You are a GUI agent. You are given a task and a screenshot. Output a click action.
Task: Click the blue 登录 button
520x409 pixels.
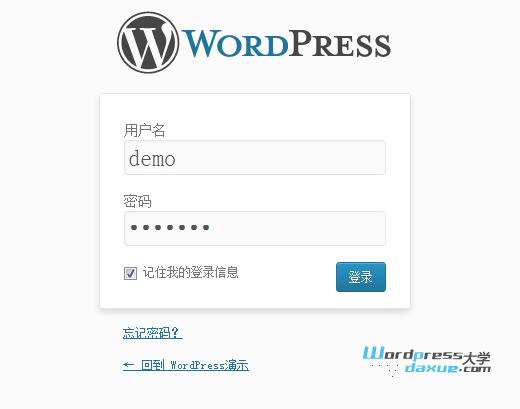tap(361, 277)
